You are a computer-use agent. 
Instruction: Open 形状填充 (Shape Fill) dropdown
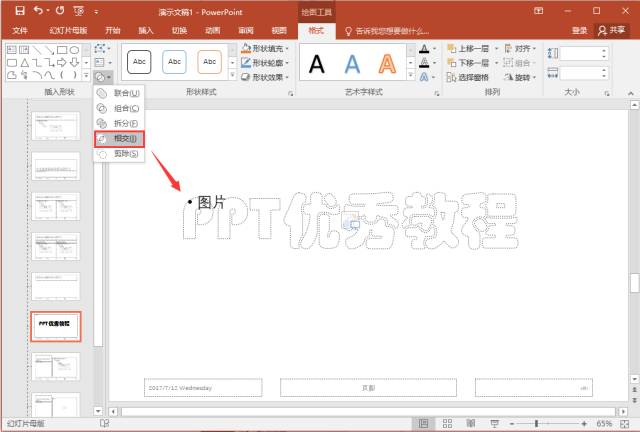[264, 49]
